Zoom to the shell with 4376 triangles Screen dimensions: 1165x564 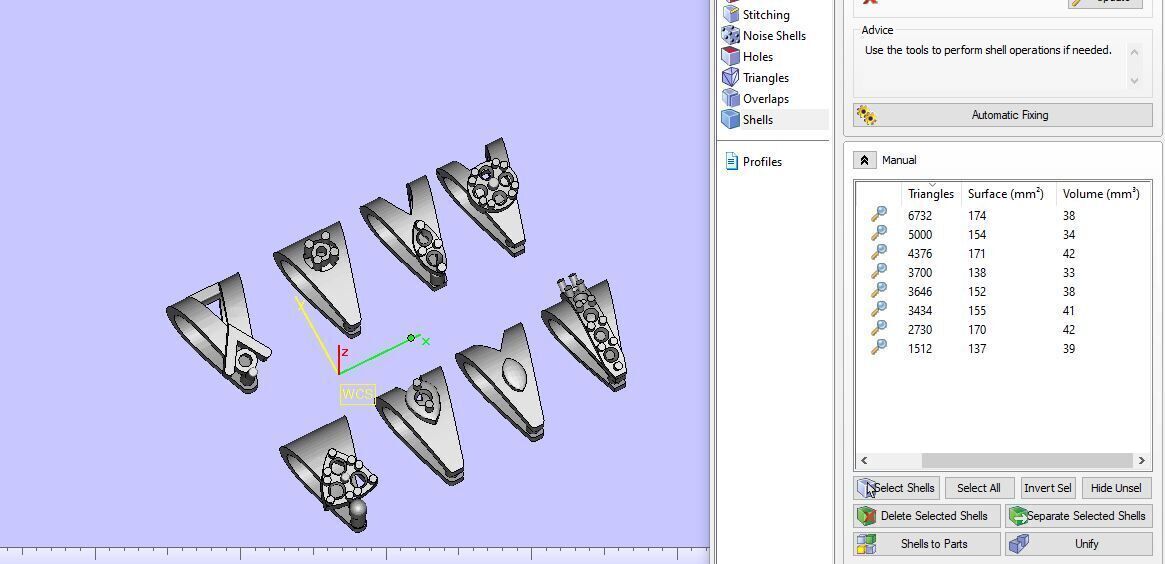[x=878, y=253]
